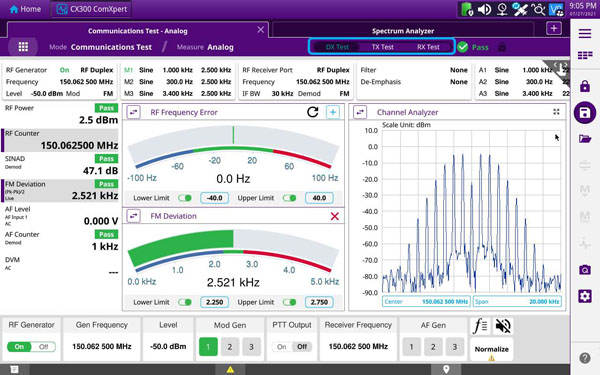Switch to the Spectrum Analyzer tab
Screen dimensions: 600x375
tap(403, 31)
